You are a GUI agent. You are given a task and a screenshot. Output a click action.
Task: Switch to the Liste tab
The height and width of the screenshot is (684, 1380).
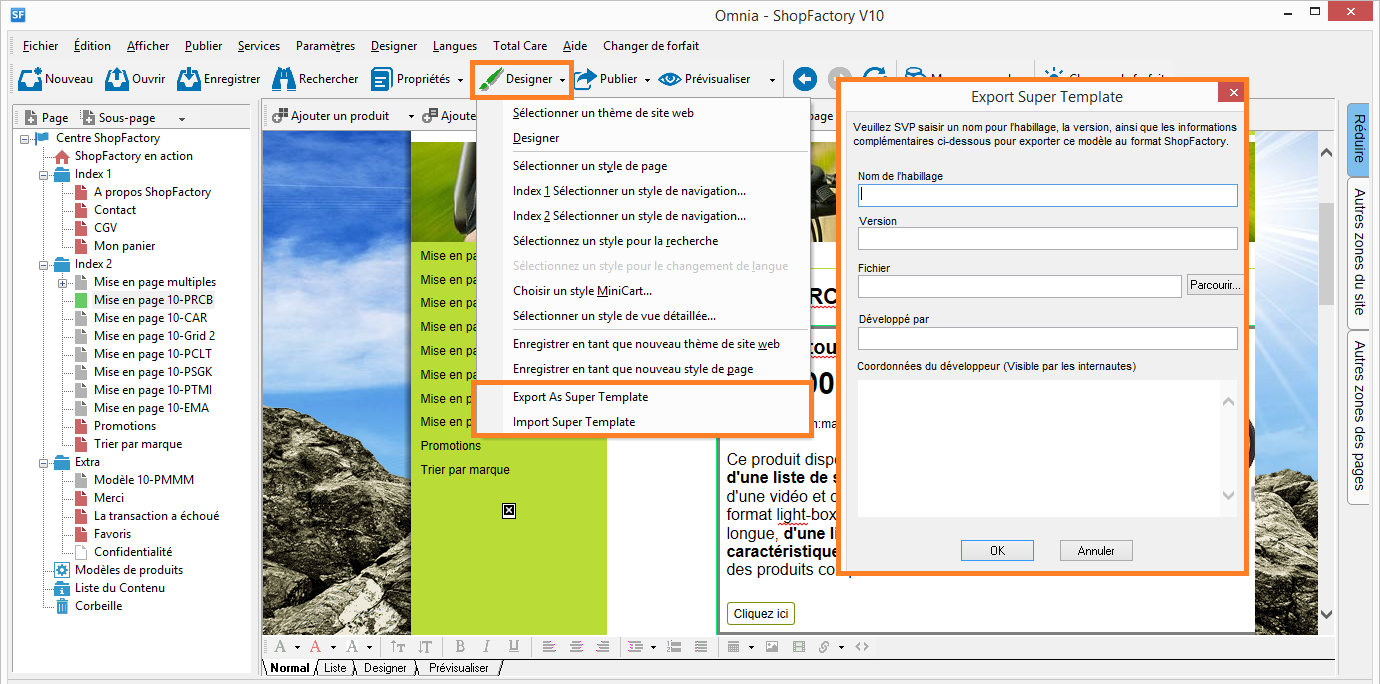(x=335, y=668)
